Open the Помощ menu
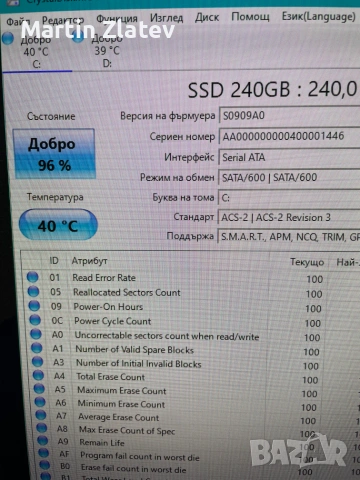Screen dimensions: 360x480 click(250, 16)
